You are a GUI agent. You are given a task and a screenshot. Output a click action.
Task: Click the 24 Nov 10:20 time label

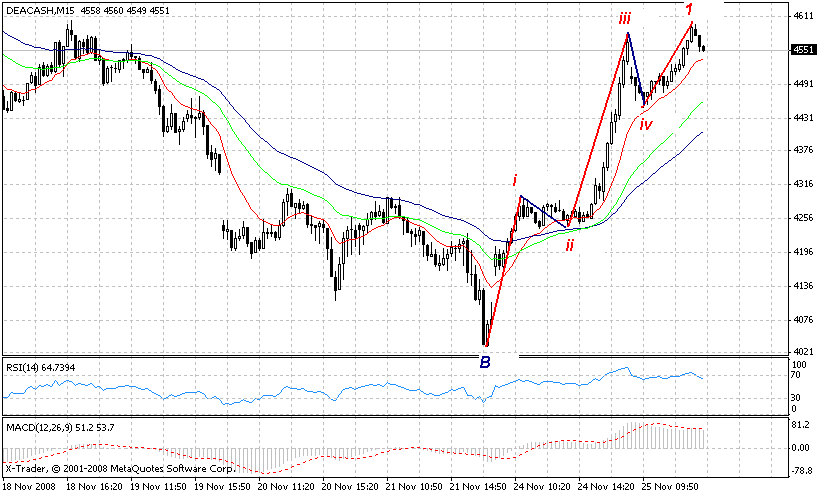coord(542,487)
